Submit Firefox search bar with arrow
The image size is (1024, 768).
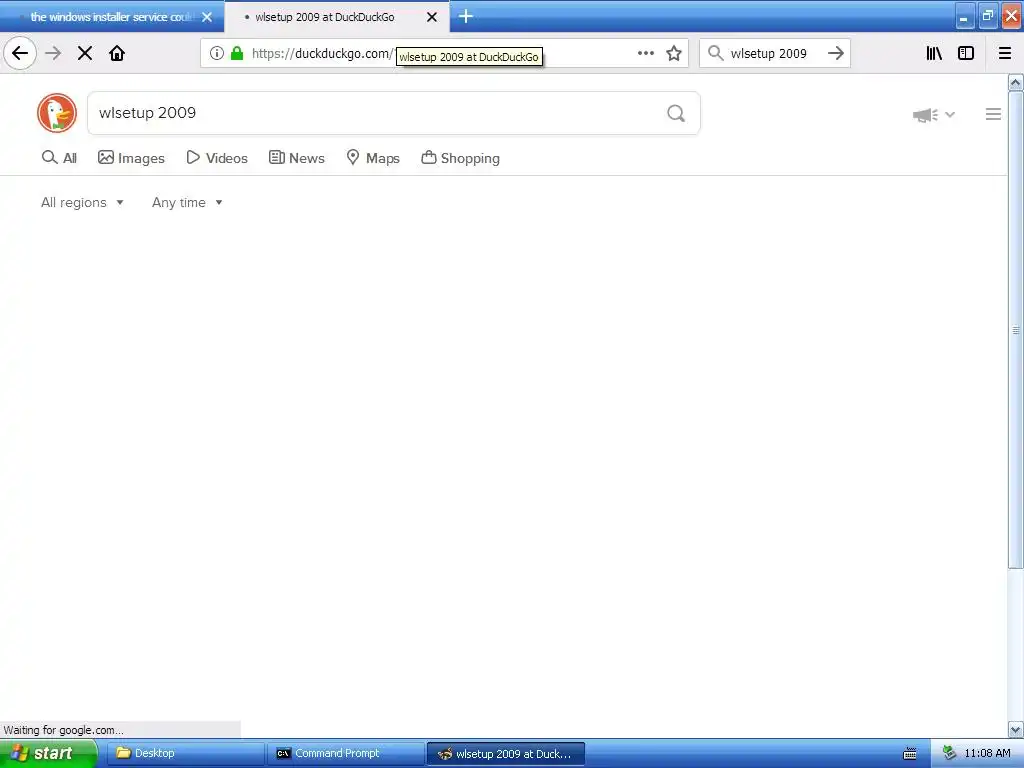836,53
